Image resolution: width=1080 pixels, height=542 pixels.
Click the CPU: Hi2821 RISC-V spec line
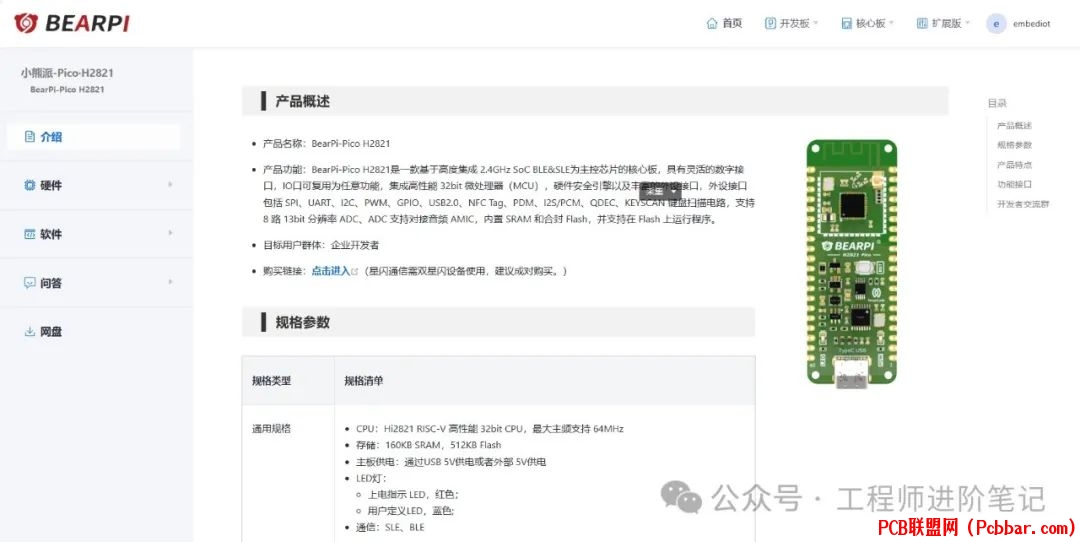click(490, 429)
